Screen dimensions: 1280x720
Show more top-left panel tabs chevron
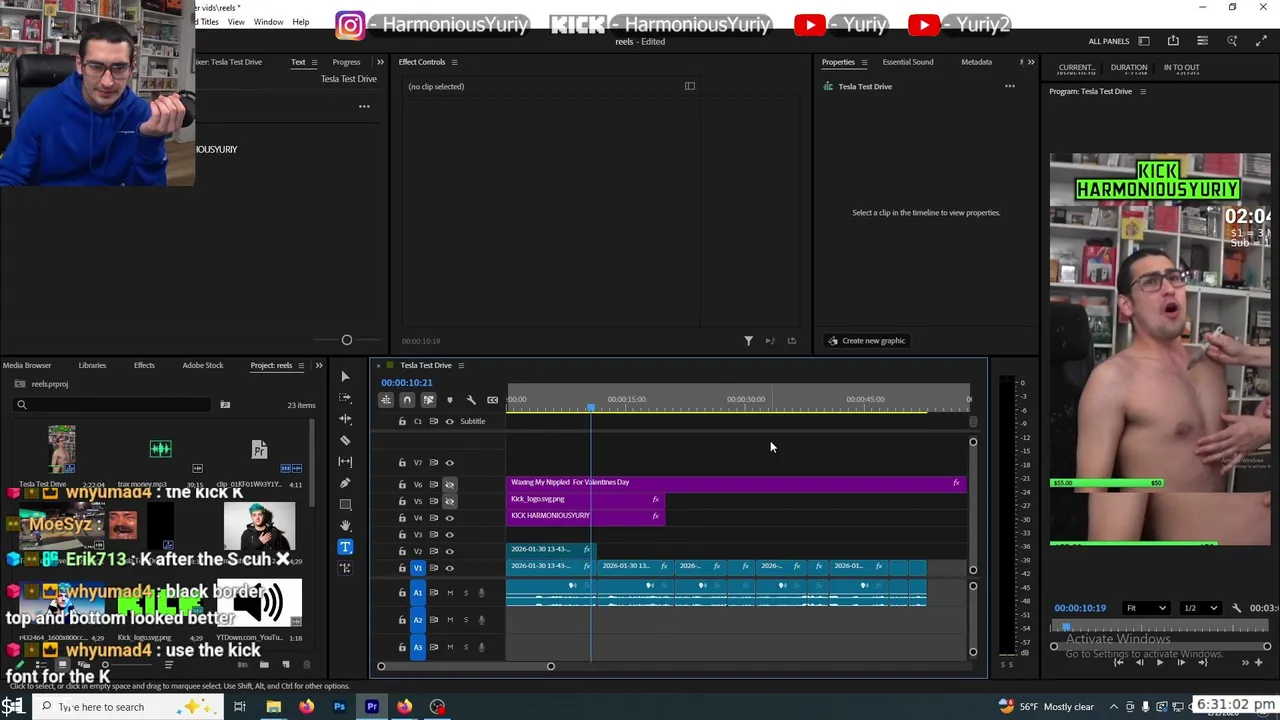point(380,62)
